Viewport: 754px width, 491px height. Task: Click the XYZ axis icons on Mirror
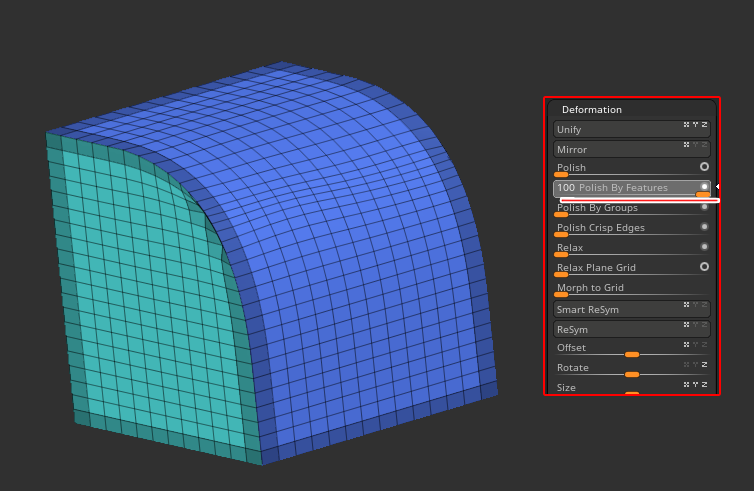point(695,145)
